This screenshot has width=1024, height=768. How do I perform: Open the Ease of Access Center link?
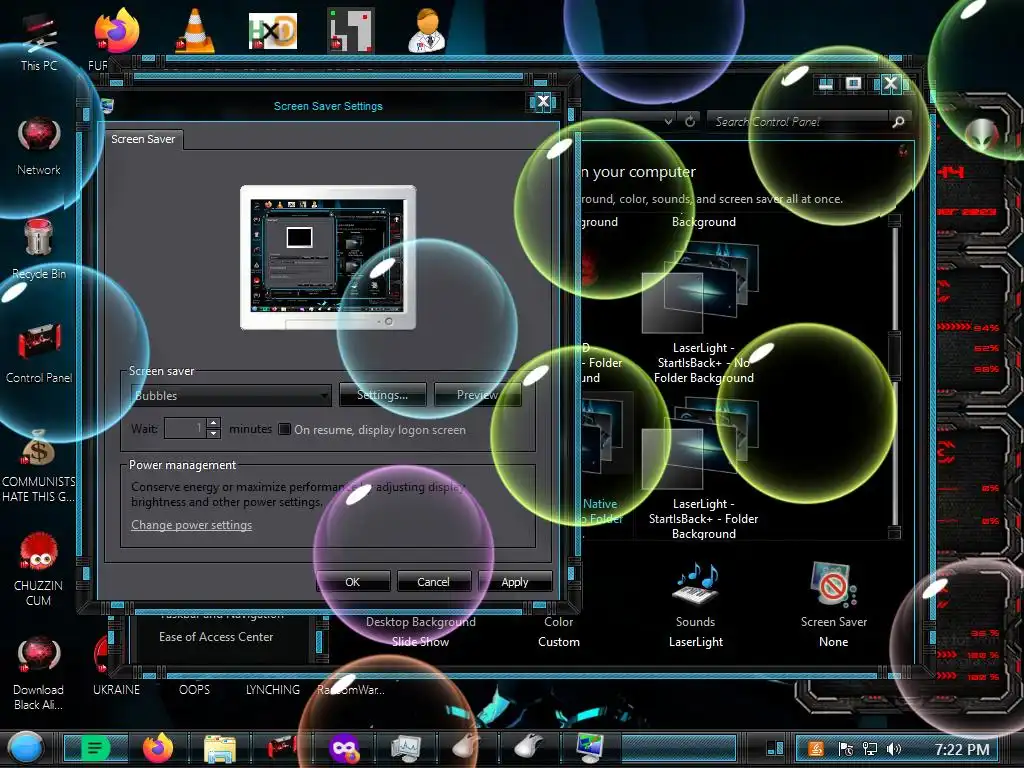216,637
